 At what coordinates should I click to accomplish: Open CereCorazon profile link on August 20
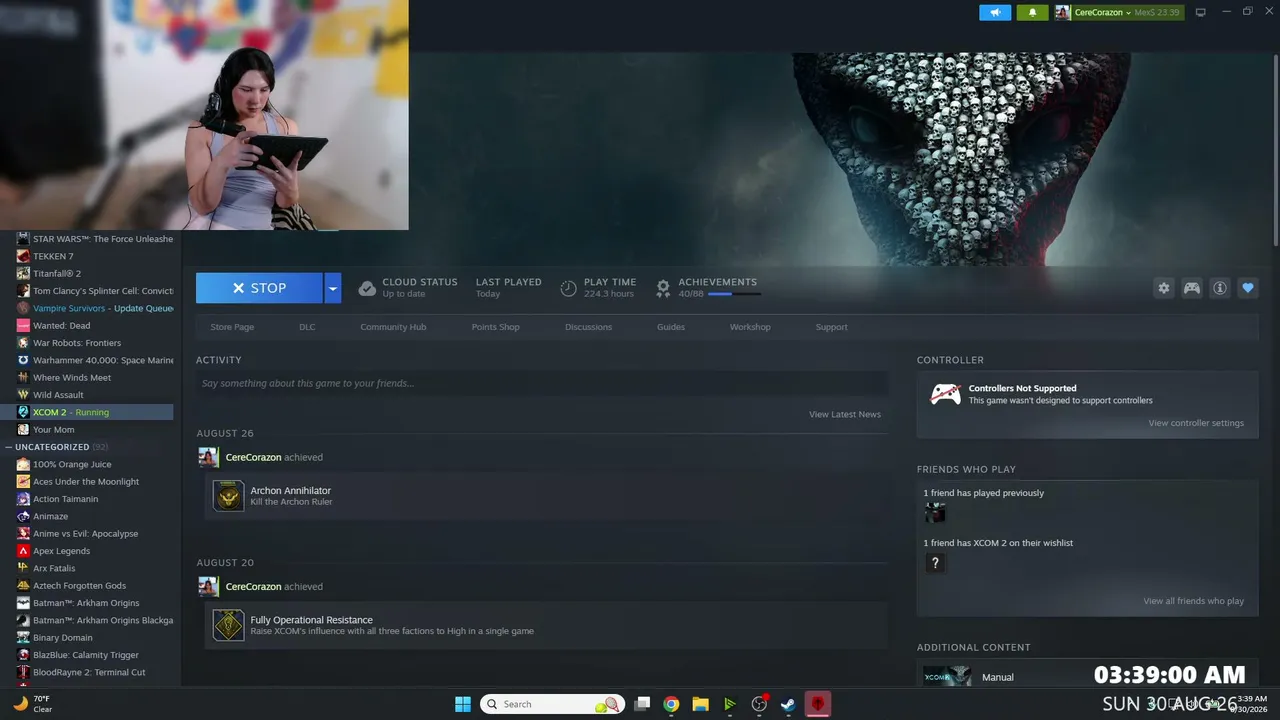pyautogui.click(x=253, y=586)
